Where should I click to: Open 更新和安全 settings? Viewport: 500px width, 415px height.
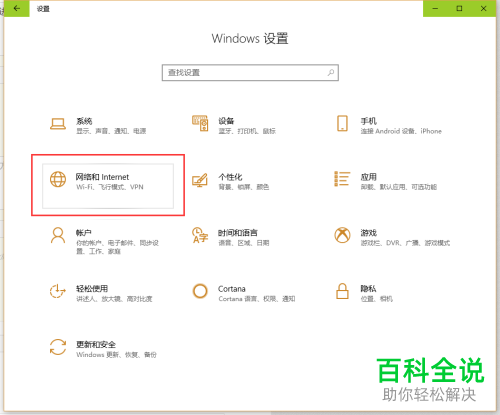[x=96, y=344]
